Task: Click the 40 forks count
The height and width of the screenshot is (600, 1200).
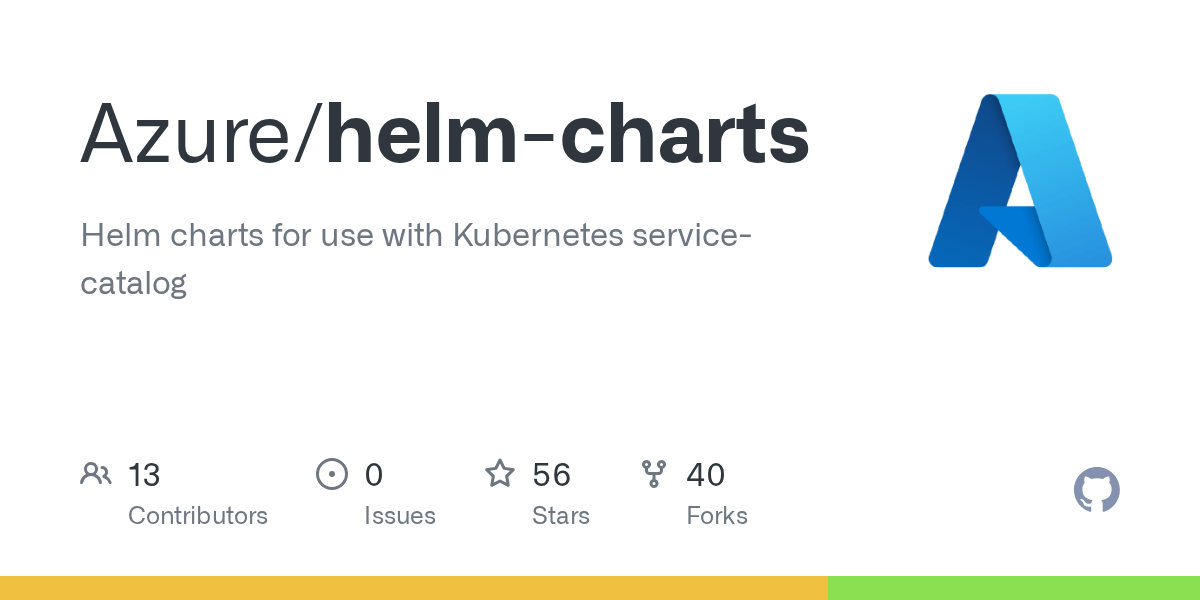Action: point(706,475)
